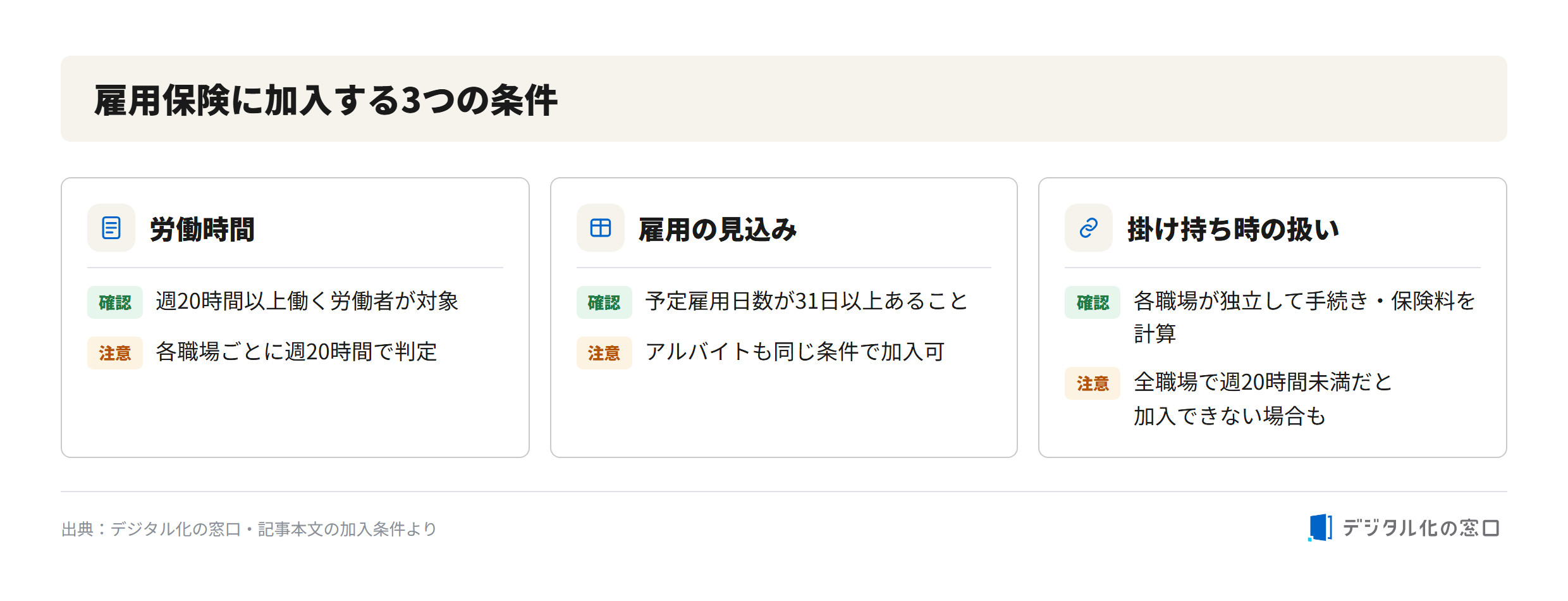Click the text 各職場ごとに週20時間で判定
This screenshot has height=601, width=1568.
pyautogui.click(x=297, y=352)
